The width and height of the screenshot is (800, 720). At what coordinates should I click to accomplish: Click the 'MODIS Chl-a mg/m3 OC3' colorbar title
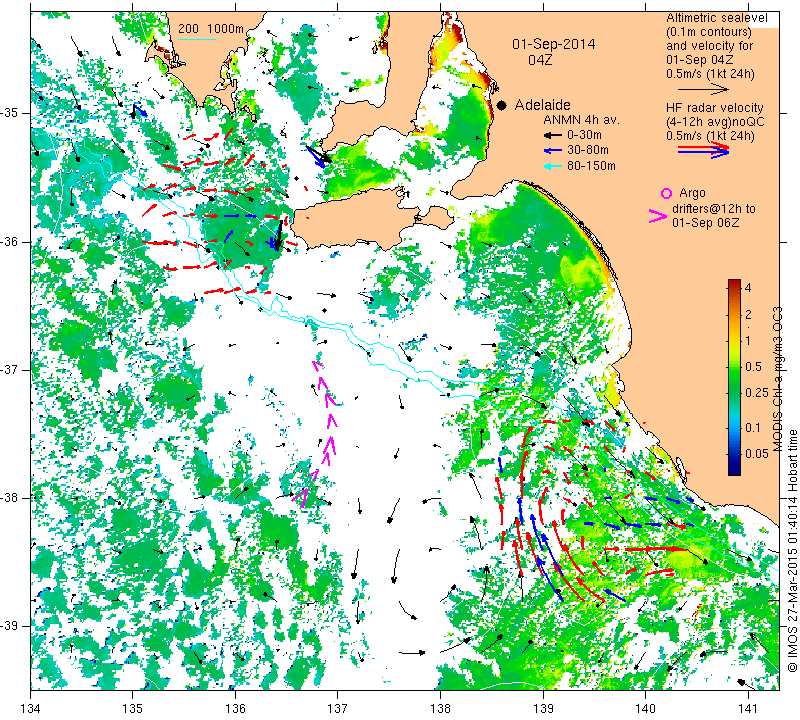(x=778, y=379)
